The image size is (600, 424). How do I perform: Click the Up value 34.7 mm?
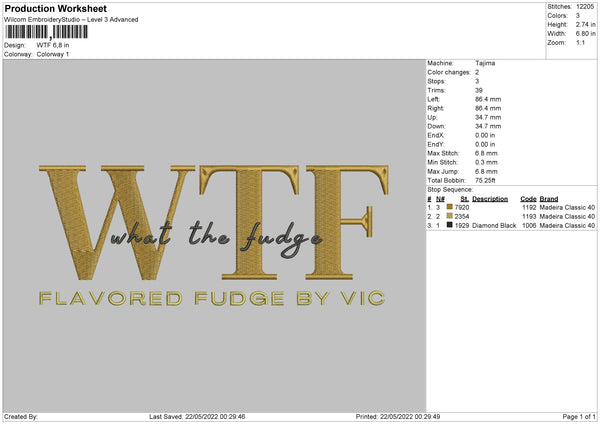[488, 117]
